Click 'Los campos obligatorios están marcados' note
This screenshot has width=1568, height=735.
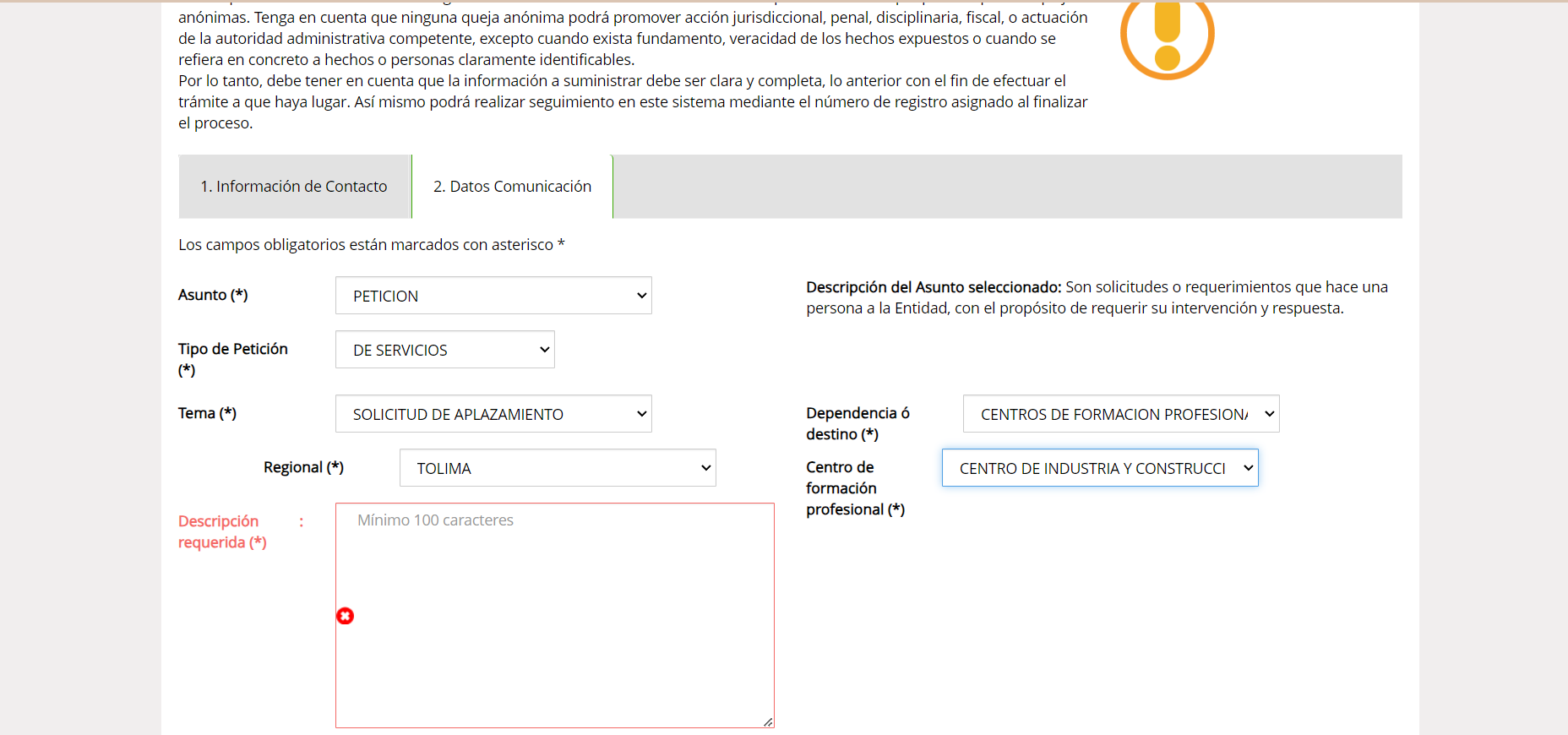tap(372, 245)
